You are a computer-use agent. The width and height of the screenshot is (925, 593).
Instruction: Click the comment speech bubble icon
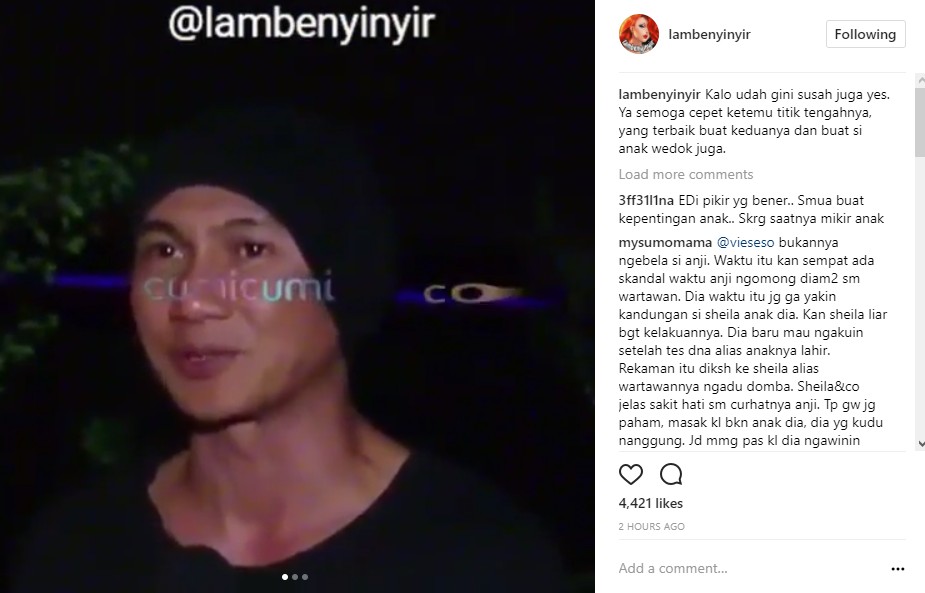pos(671,474)
